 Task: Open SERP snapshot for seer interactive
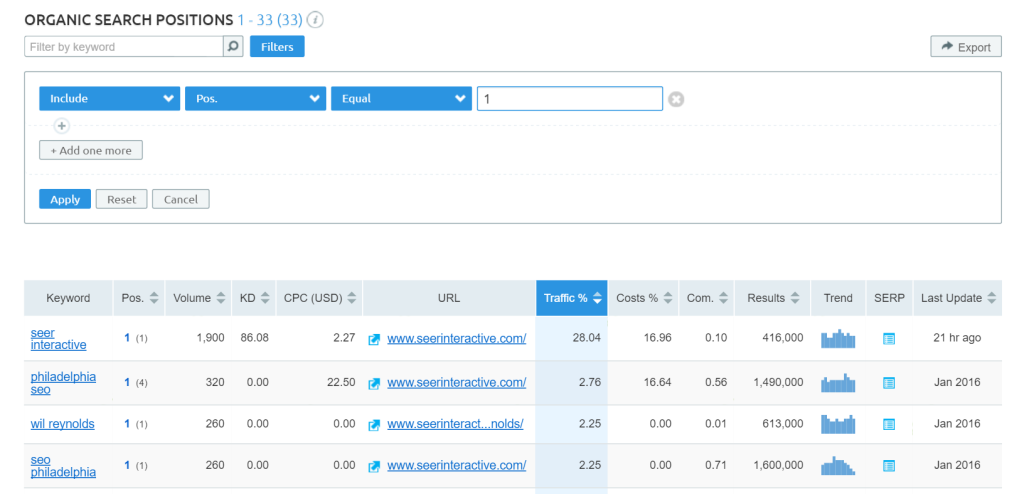(888, 339)
